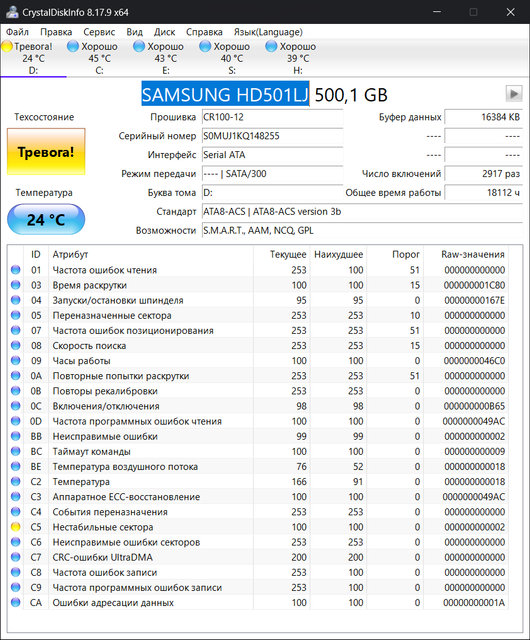Click the standard field ATA8-ACS
The width and height of the screenshot is (530, 640).
point(362,211)
